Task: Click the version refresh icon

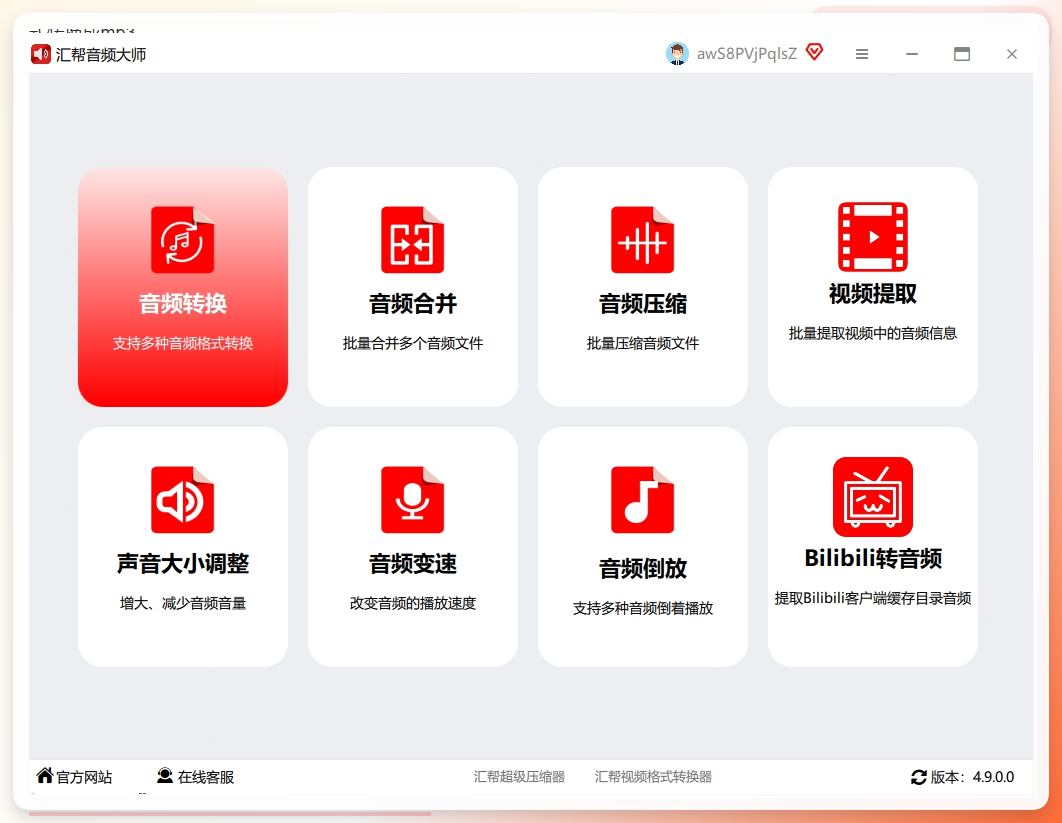Action: coord(918,777)
